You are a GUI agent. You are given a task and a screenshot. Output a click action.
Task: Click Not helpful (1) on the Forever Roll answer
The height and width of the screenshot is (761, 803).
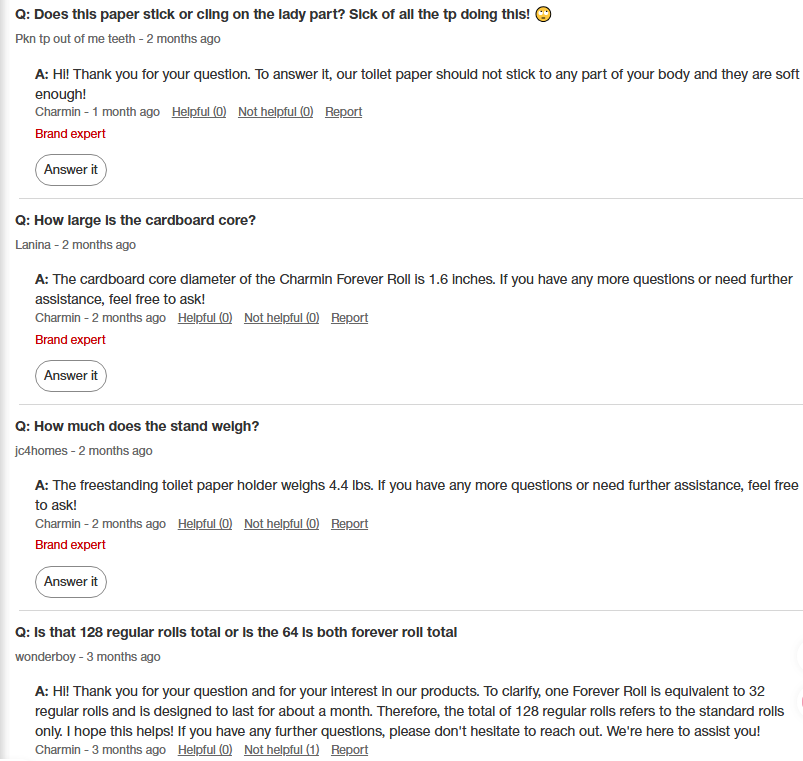click(281, 750)
